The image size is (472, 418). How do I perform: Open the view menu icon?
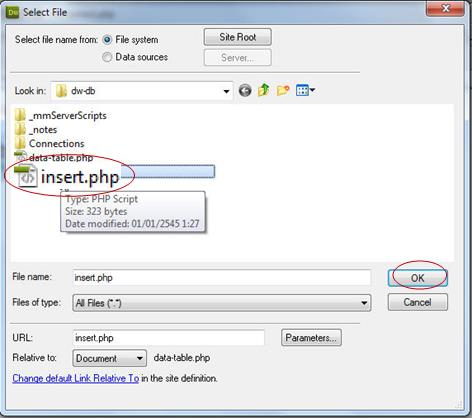[305, 90]
